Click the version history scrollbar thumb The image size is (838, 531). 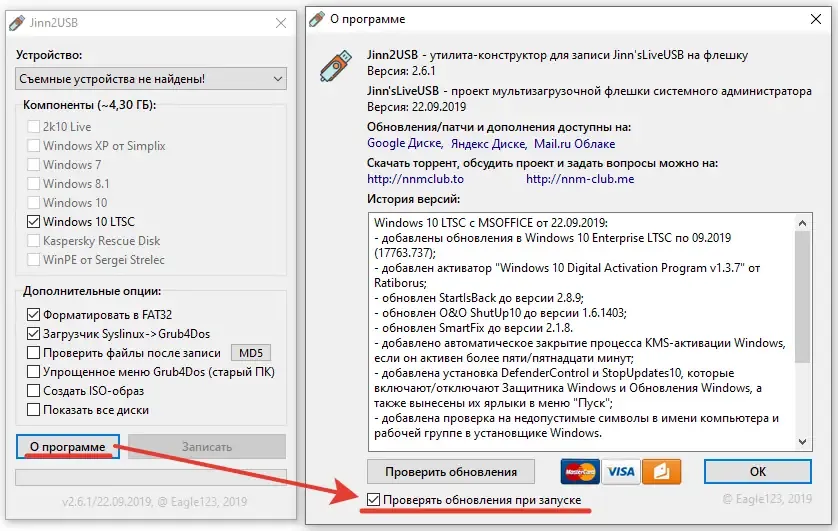(x=802, y=296)
